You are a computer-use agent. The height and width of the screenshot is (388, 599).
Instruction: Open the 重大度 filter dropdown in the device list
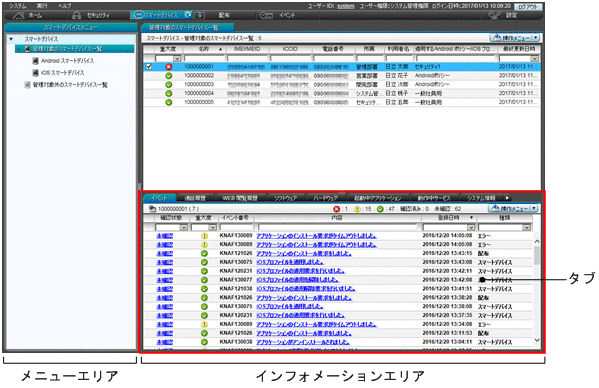[x=176, y=58]
